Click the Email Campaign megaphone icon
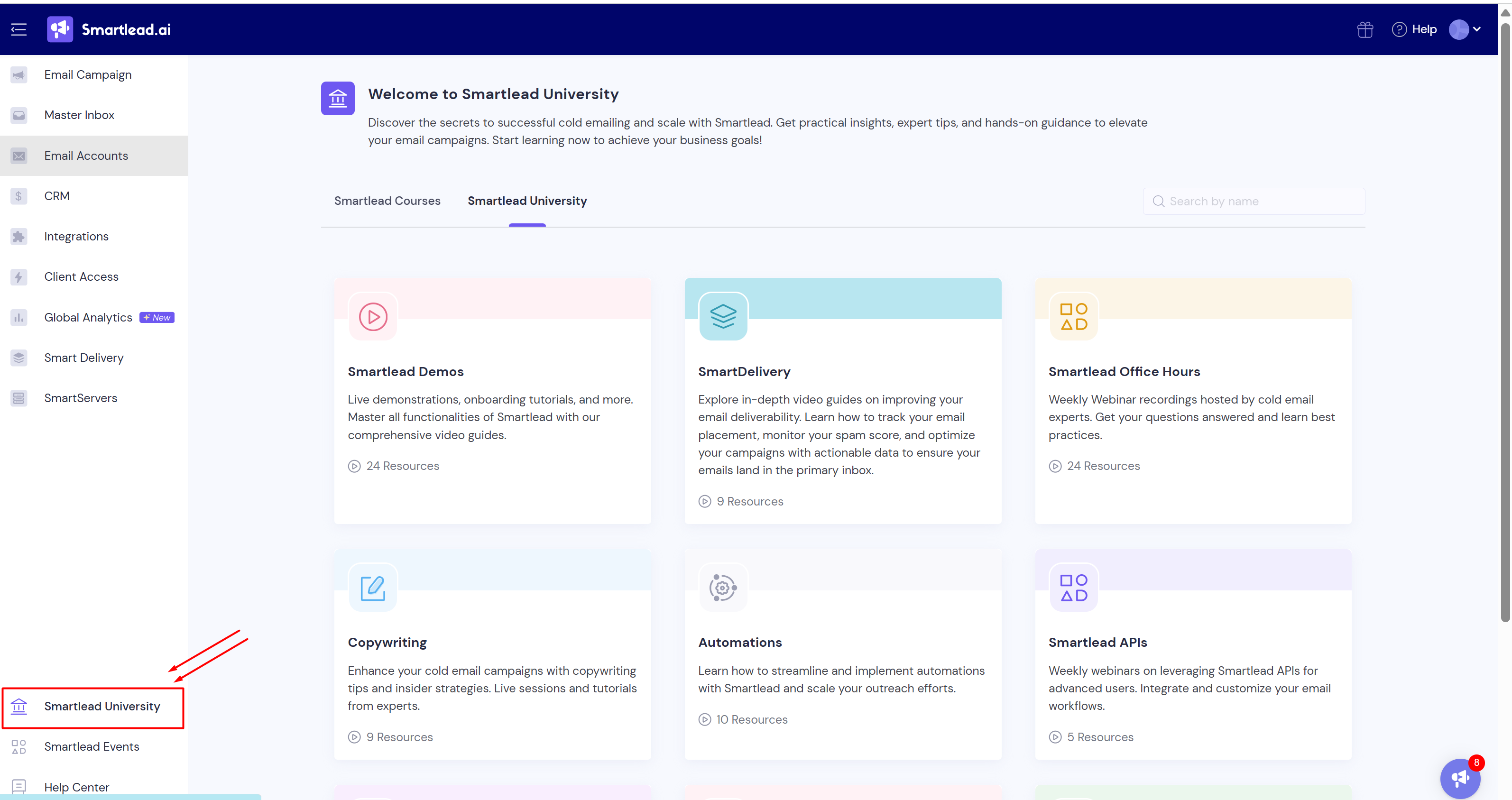Screen dimensions: 1512x800 (x=19, y=74)
